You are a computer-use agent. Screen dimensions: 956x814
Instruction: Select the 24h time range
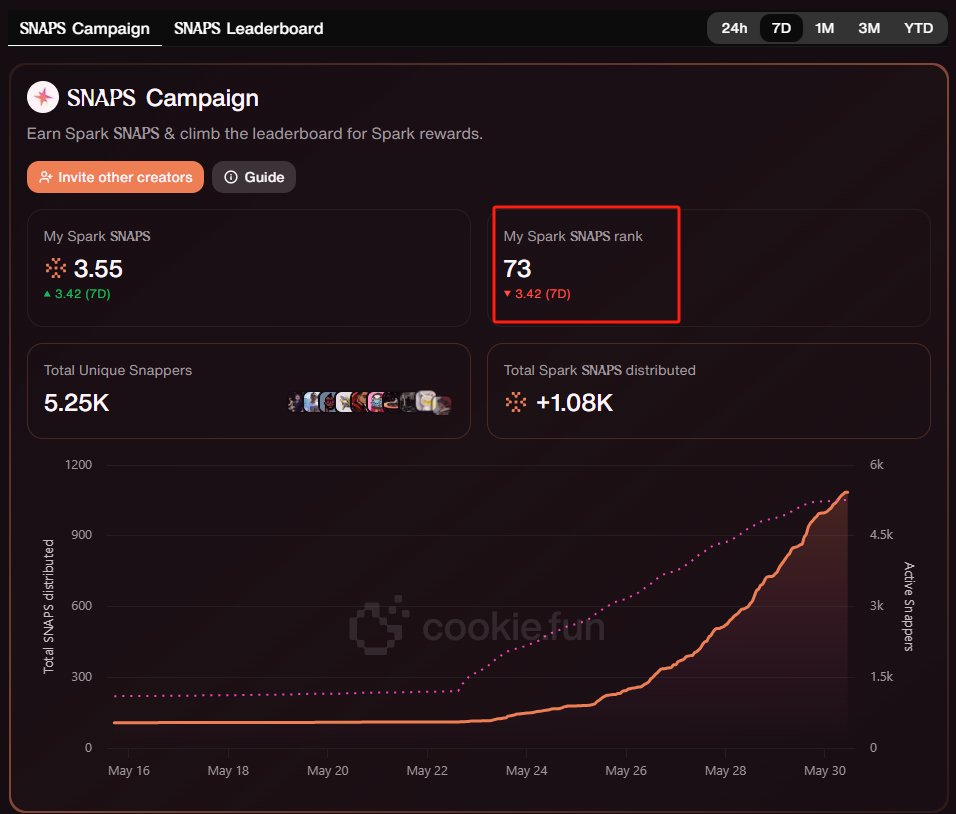click(734, 28)
